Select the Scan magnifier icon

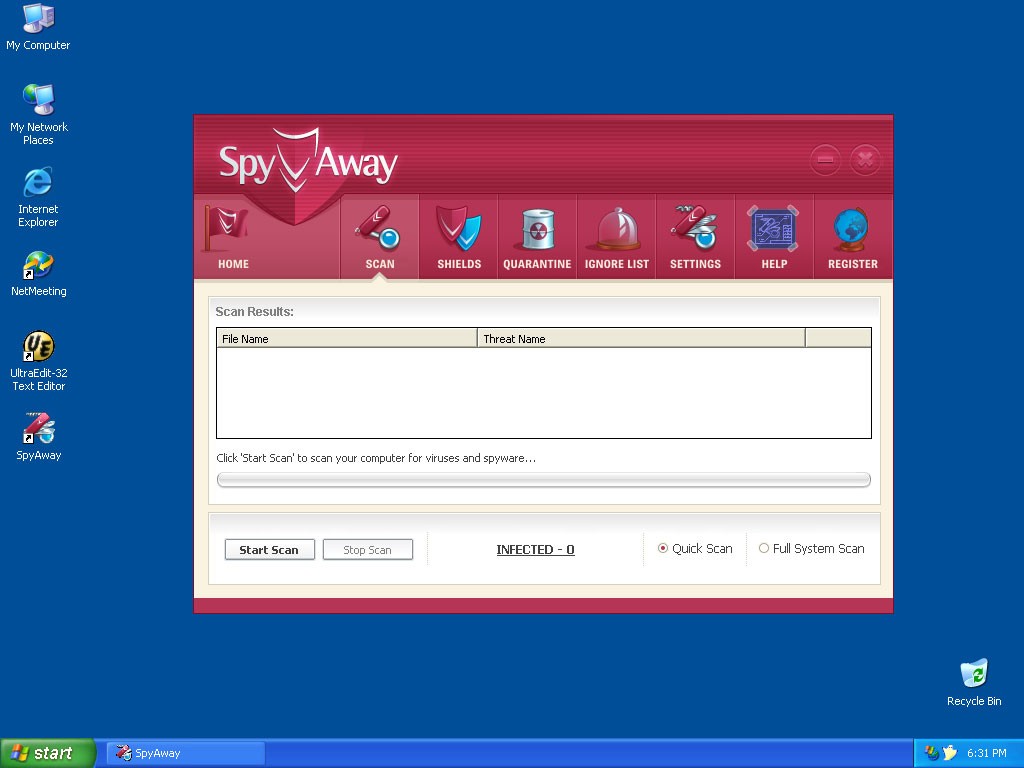click(379, 230)
